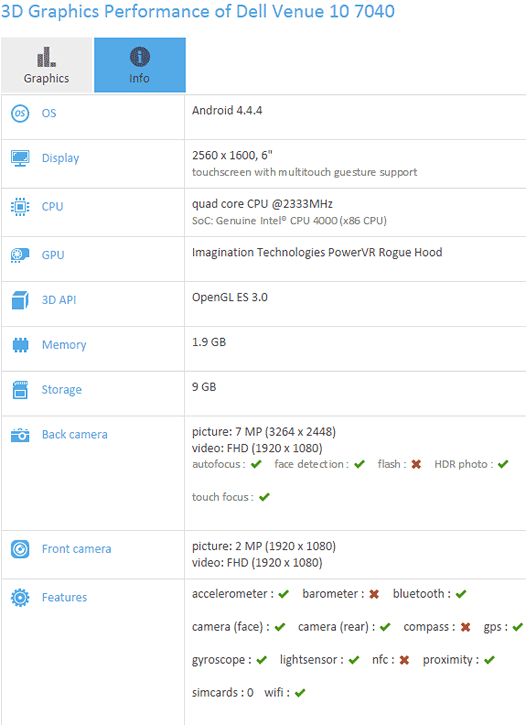The image size is (526, 725).
Task: Click the gps green checkmark
Action: (x=518, y=627)
